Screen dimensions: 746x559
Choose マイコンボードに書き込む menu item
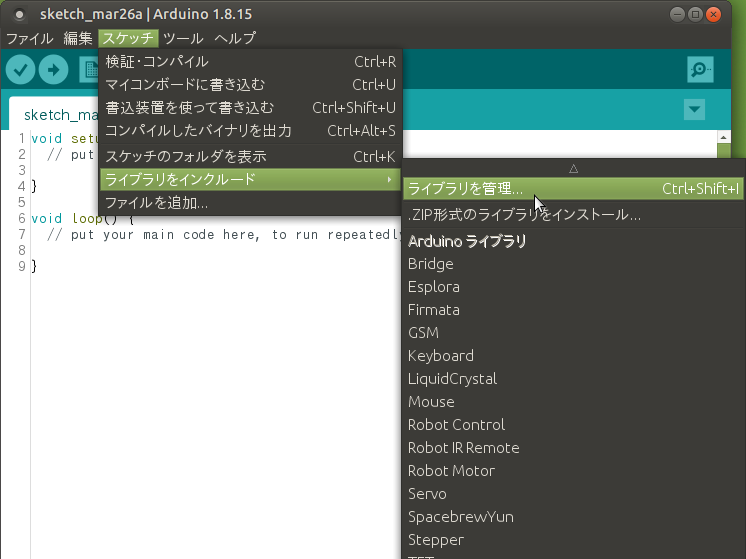(250, 84)
